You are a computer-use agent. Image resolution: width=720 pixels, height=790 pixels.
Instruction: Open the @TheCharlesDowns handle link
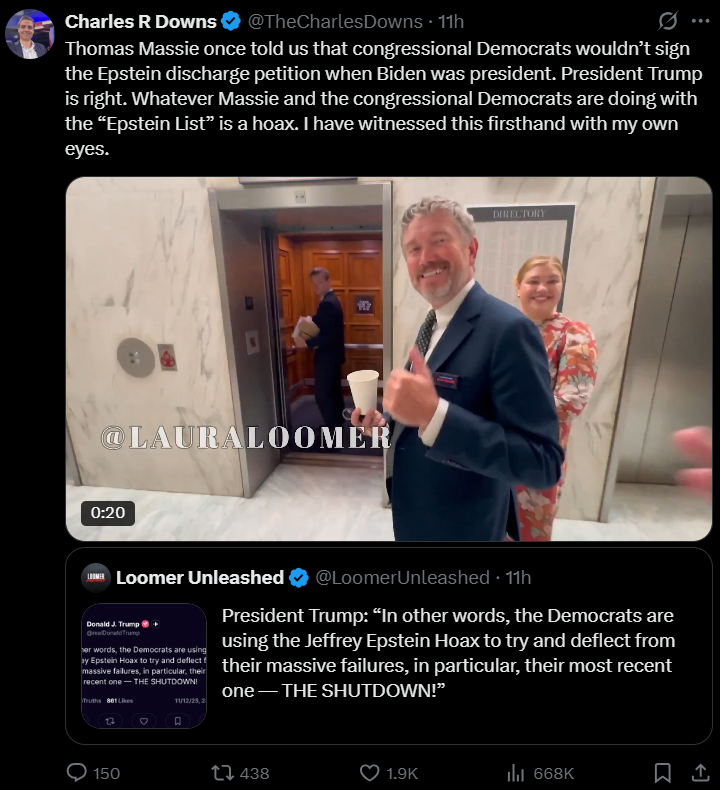coord(335,22)
